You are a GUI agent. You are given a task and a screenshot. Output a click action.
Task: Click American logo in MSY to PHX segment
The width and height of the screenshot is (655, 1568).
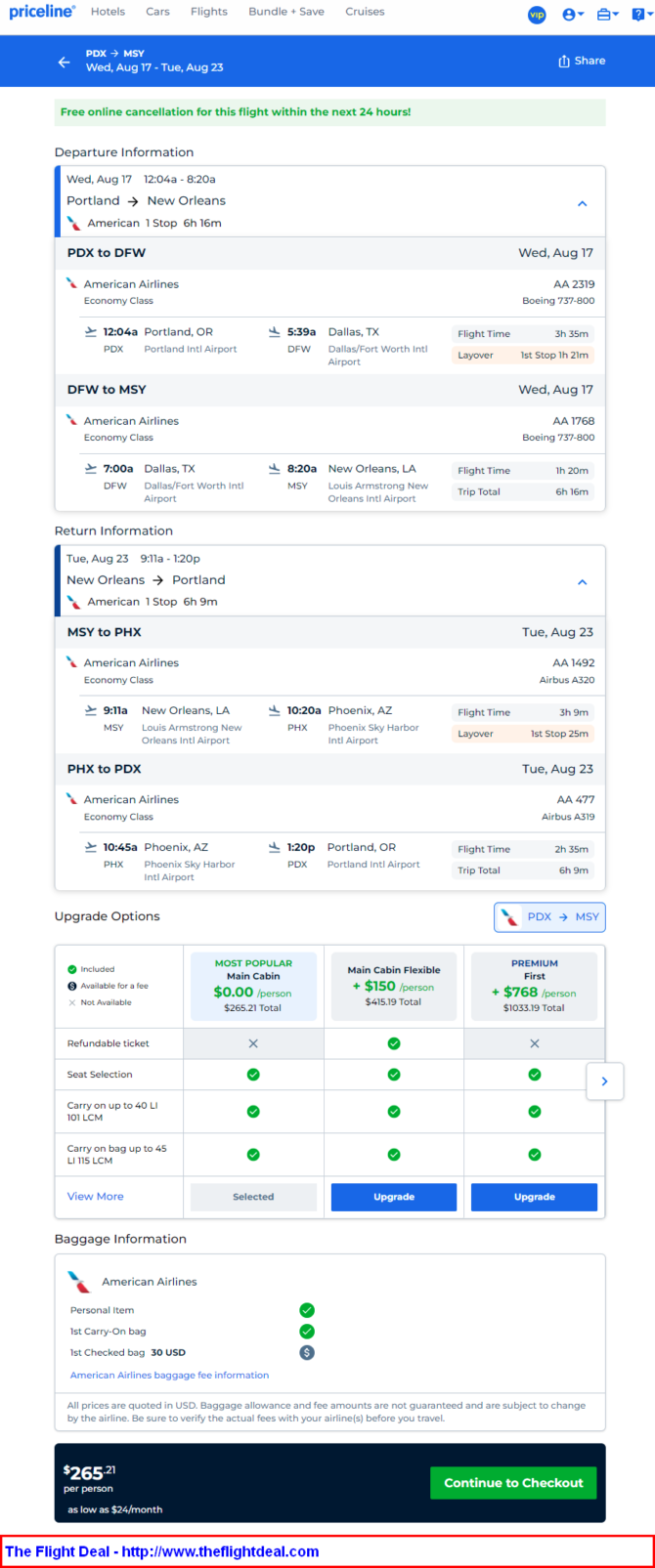[x=71, y=662]
